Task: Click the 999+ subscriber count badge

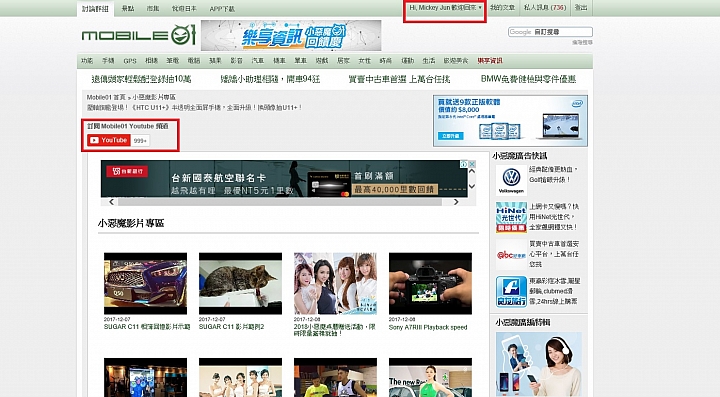Action: (x=141, y=141)
